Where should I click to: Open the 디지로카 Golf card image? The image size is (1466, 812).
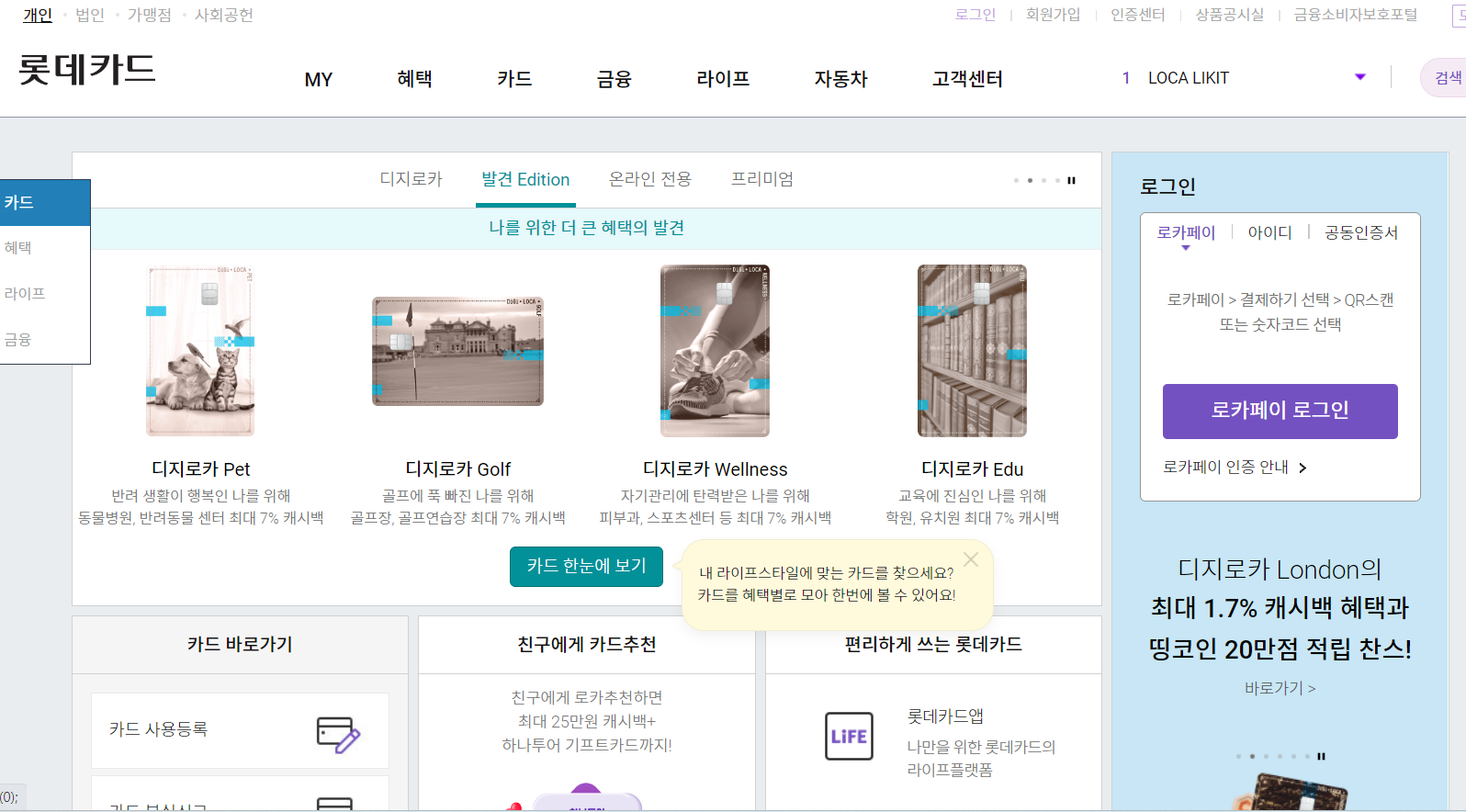coord(457,351)
